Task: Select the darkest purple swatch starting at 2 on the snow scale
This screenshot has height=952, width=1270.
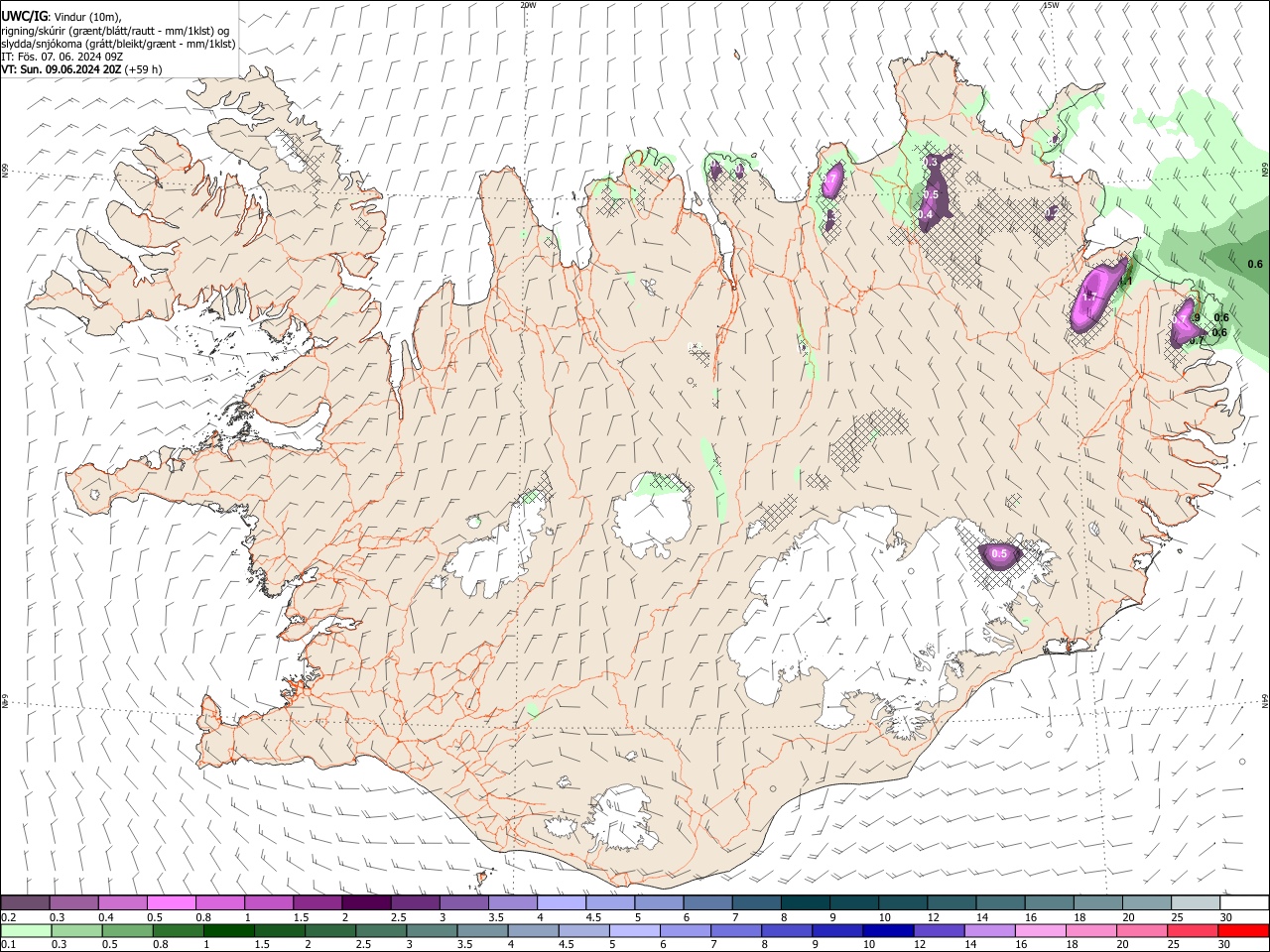Action: (366, 903)
